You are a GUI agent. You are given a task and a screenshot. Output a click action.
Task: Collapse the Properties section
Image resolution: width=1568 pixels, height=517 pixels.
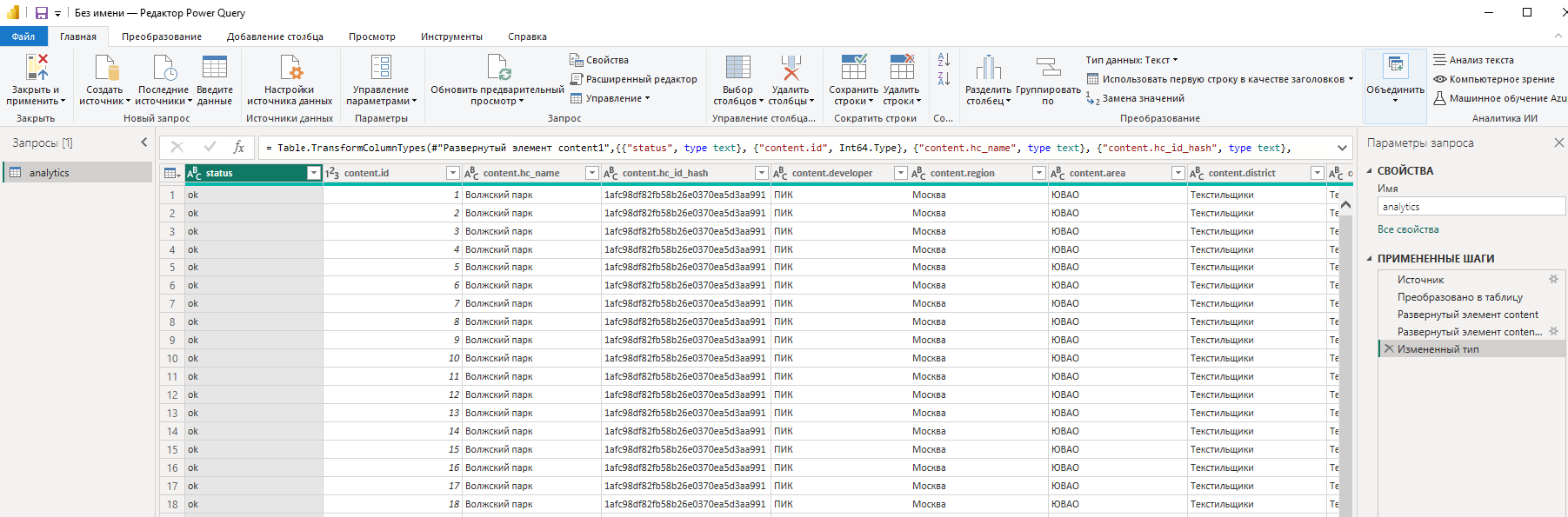1369,170
